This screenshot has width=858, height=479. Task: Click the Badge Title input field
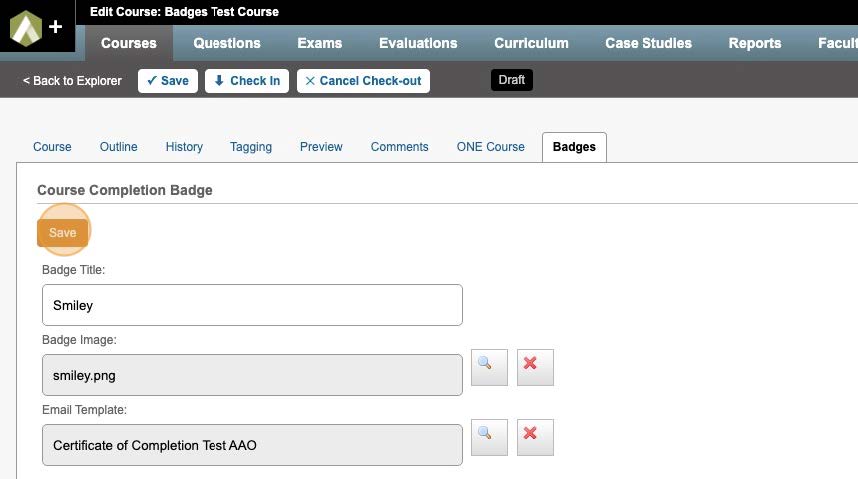[252, 305]
